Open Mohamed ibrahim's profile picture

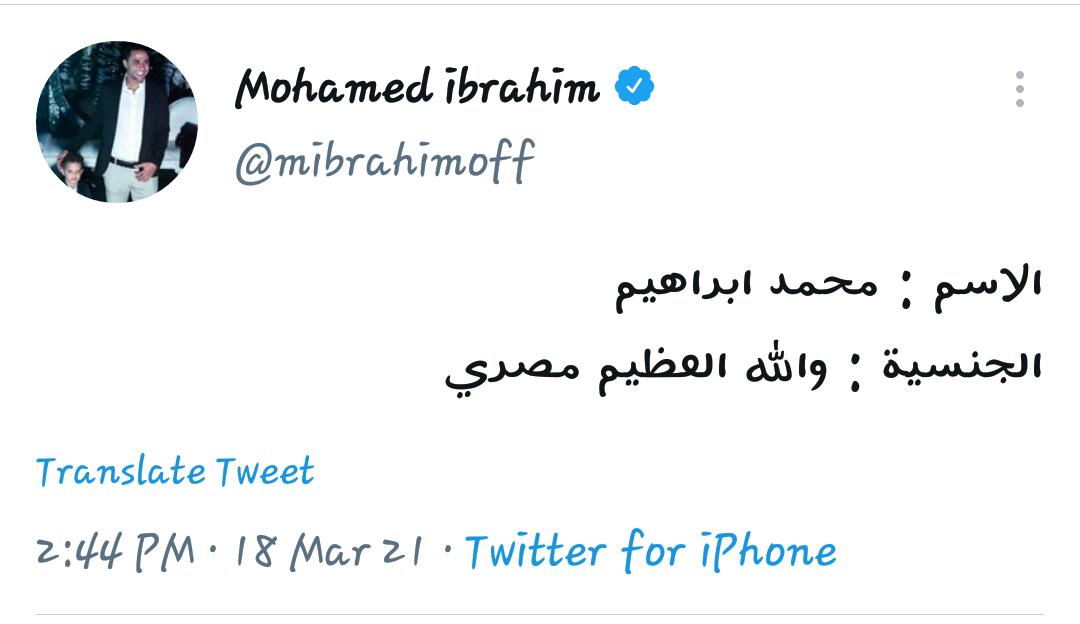[x=117, y=122]
